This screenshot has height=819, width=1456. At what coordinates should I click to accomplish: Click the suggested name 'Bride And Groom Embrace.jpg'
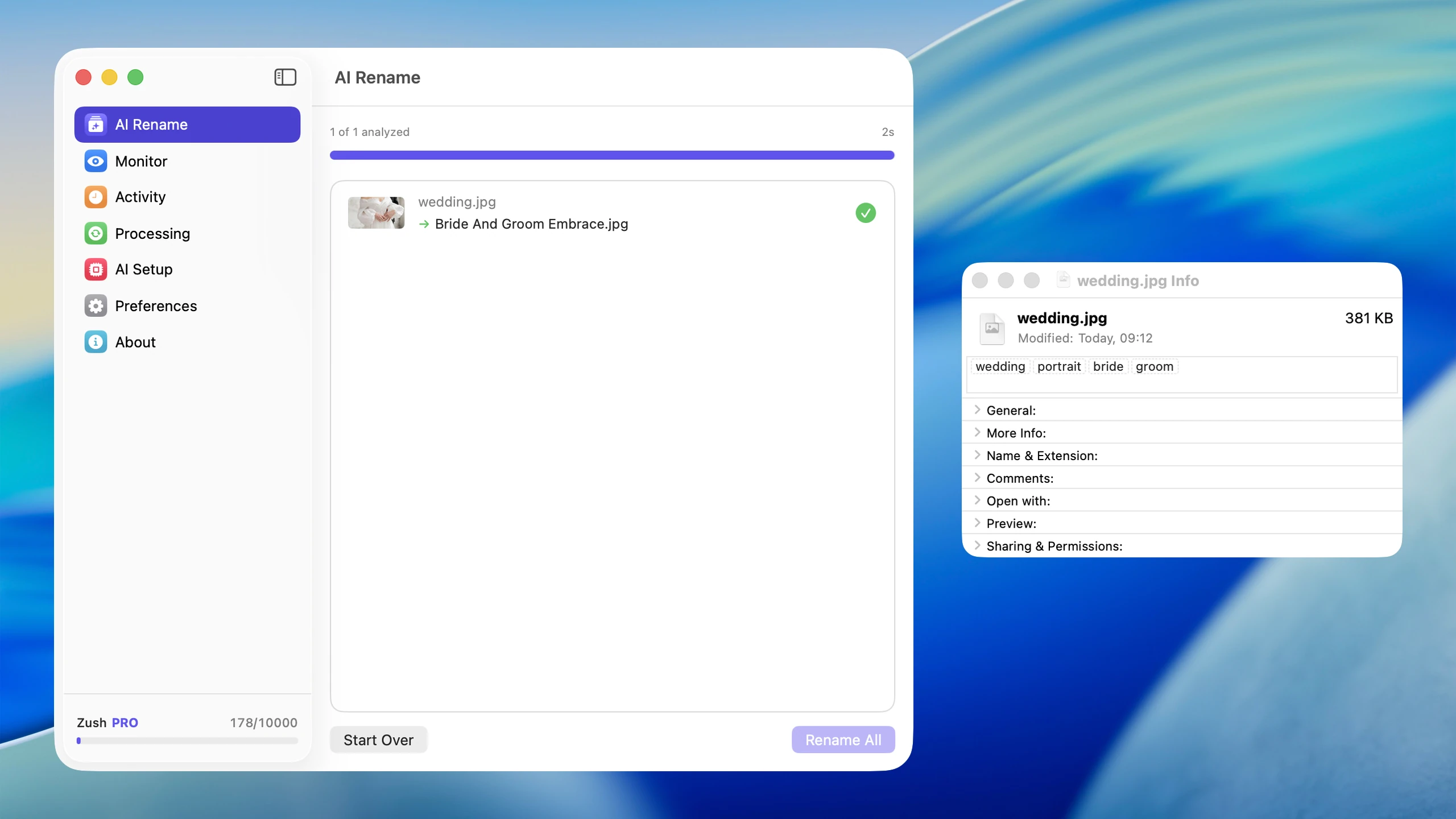click(x=531, y=224)
